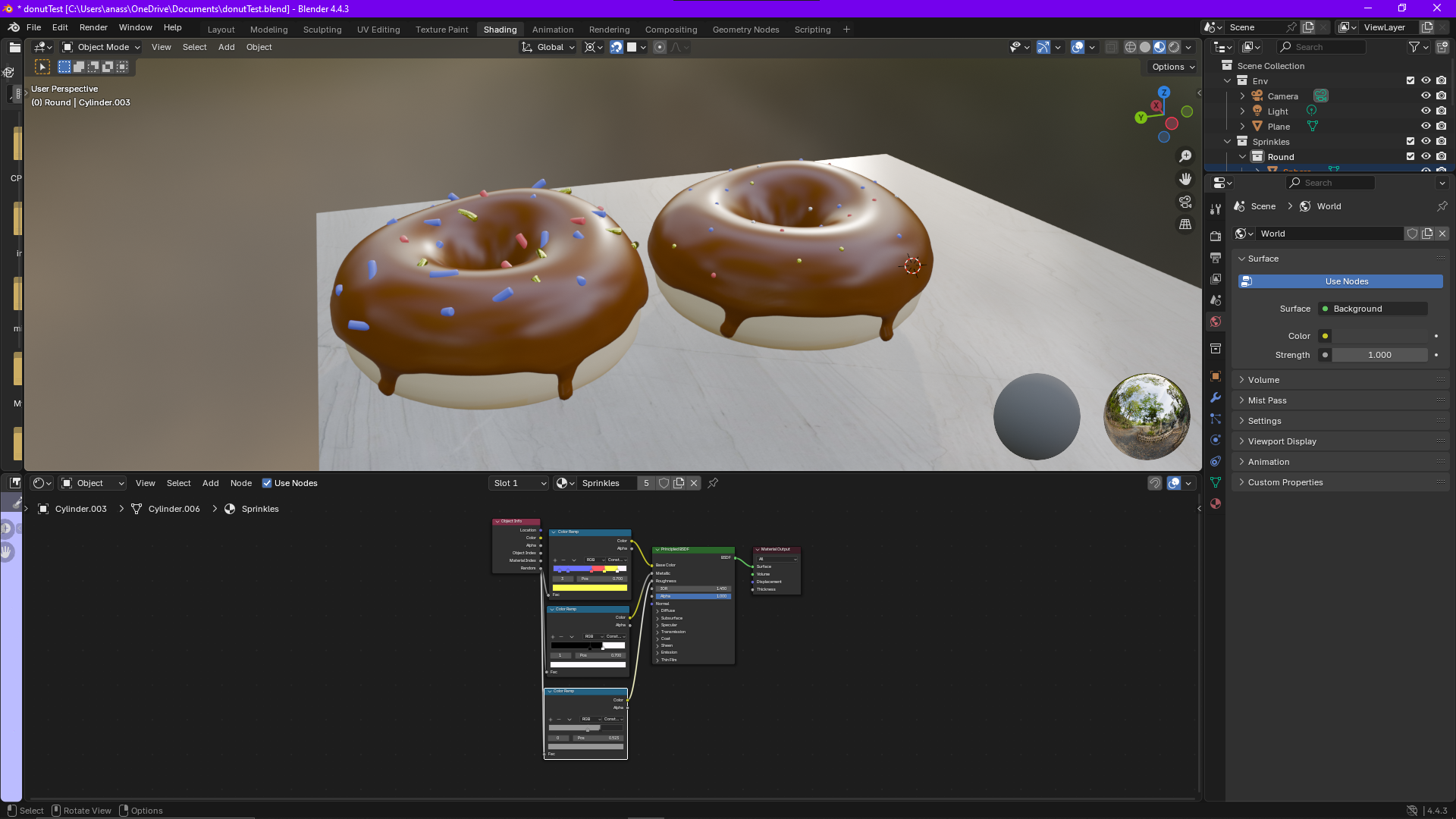Open the Collection properties tab
The width and height of the screenshot is (1456, 819).
[x=1216, y=349]
